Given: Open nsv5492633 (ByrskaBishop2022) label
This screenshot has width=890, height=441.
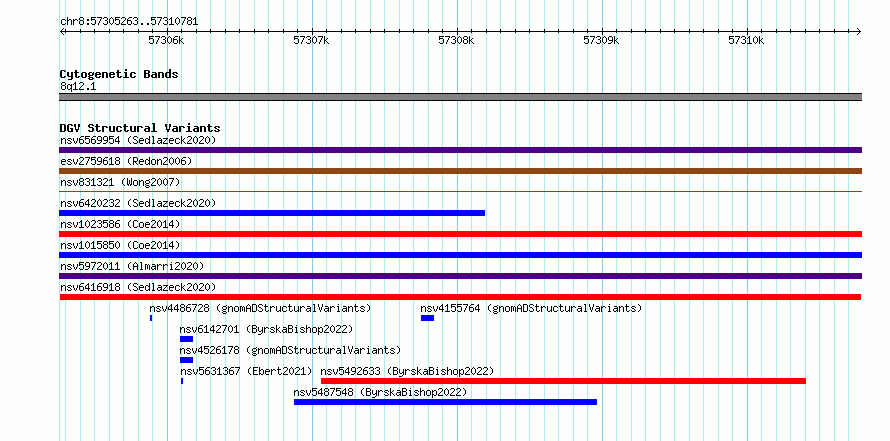Looking at the screenshot, I should pos(408,371).
